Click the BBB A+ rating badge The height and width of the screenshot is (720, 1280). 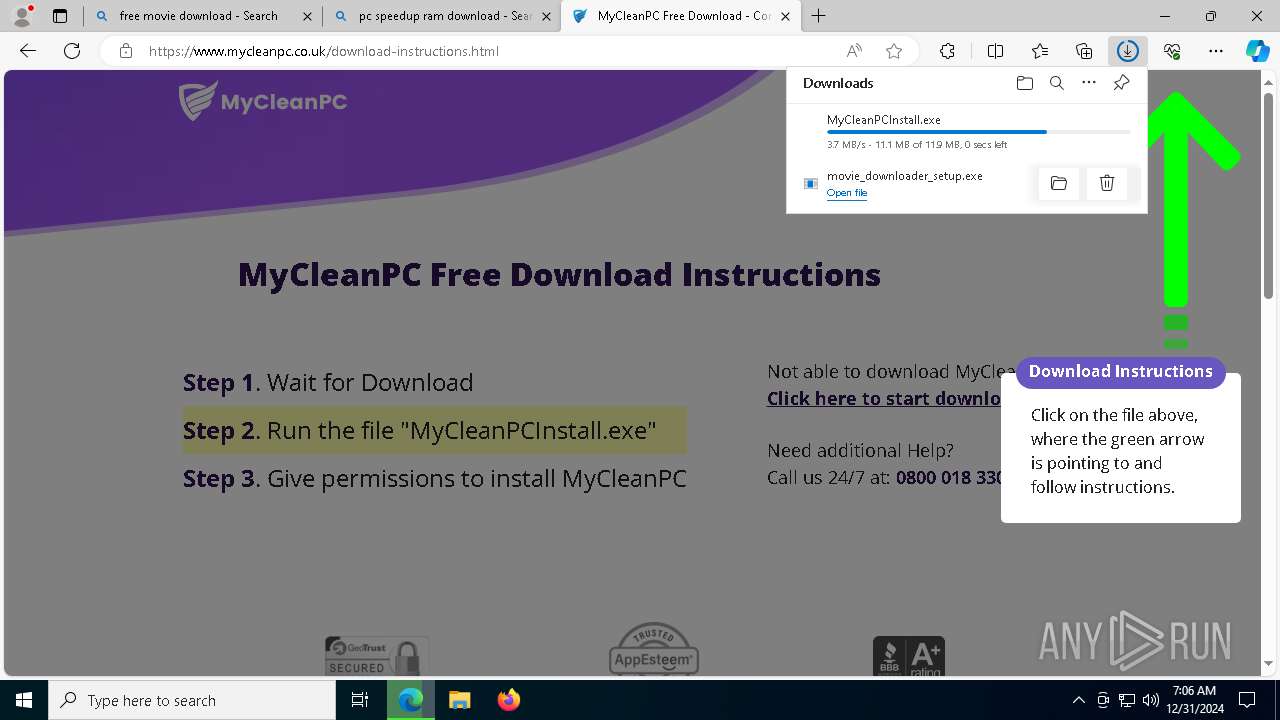(909, 657)
